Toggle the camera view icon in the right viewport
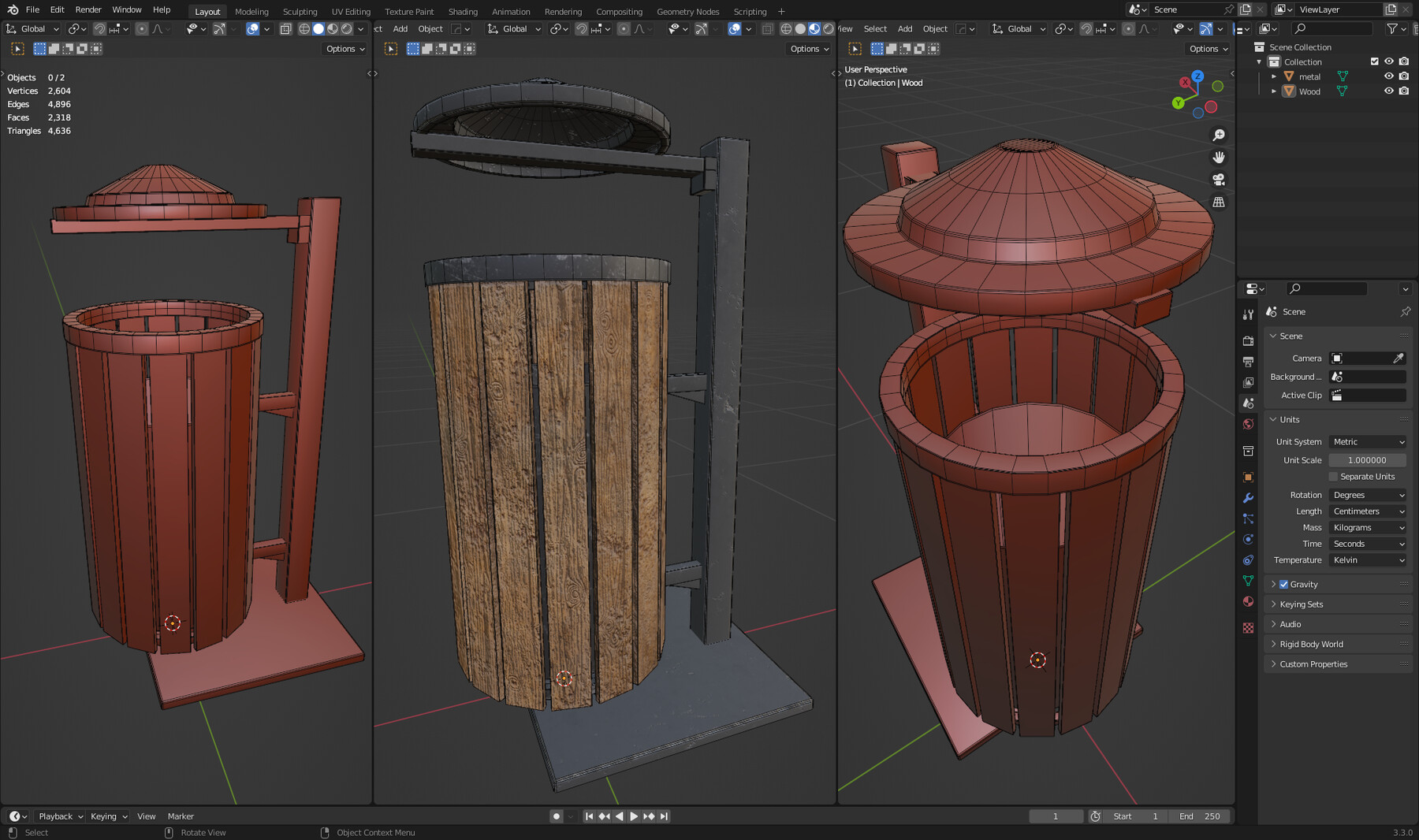Viewport: 1419px width, 840px height. (1219, 179)
